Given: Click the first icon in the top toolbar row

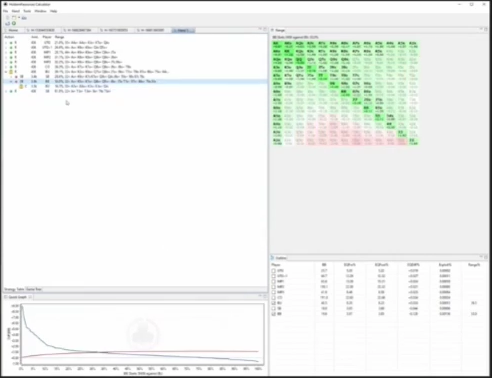Looking at the screenshot, I should tap(8, 18).
